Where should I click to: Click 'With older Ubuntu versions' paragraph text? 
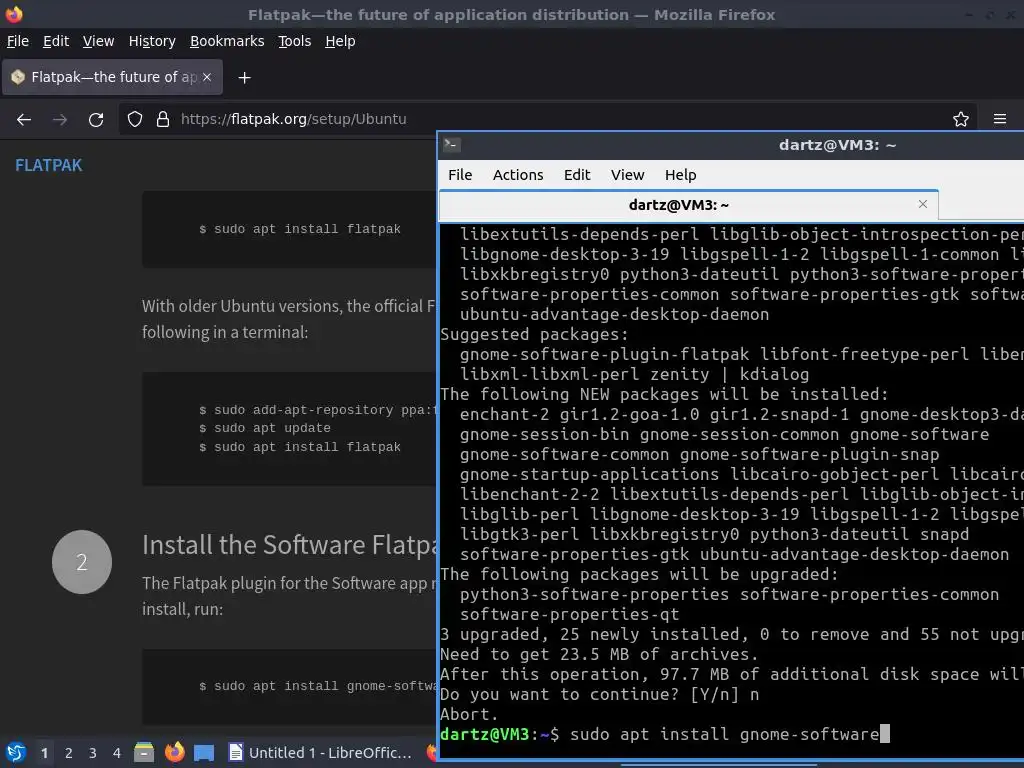[289, 319]
